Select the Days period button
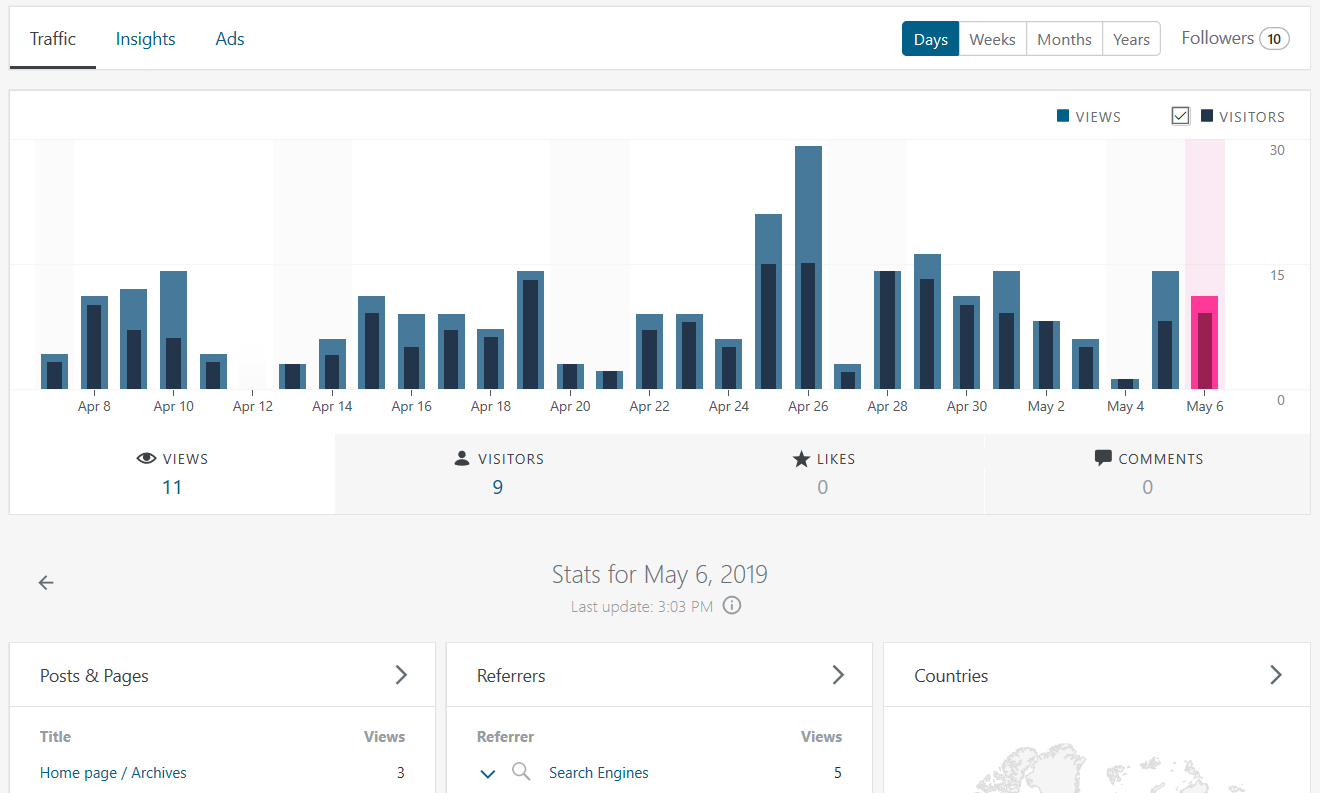Screen dimensions: 1320x793 931,39
